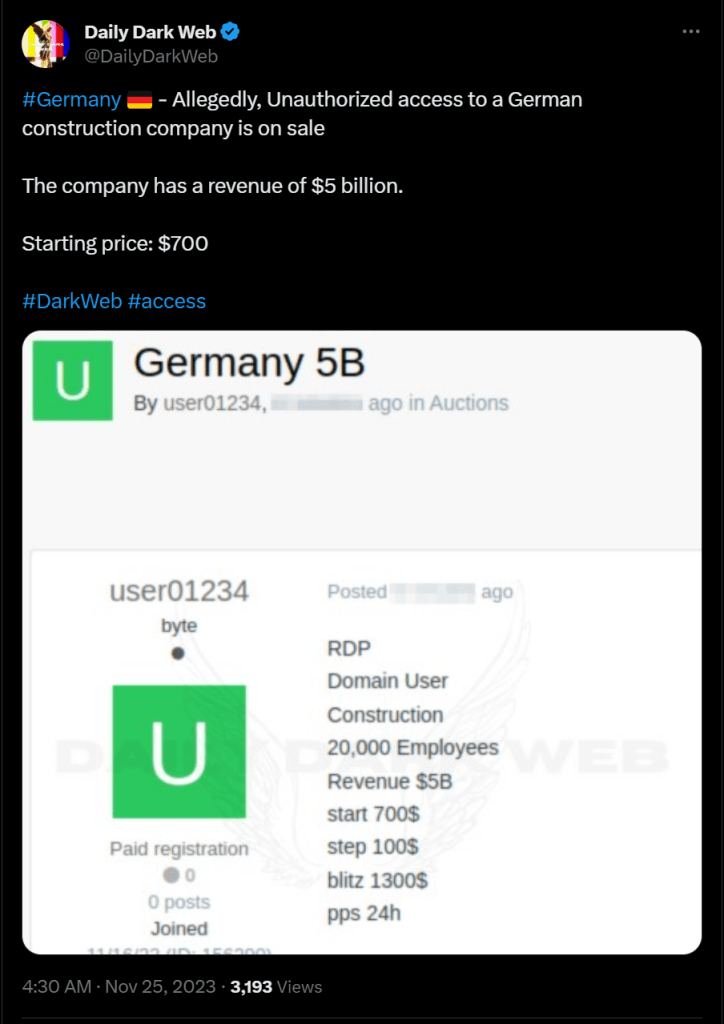This screenshot has height=1024, width=724.
Task: Click the Germany 5B thread title
Action: click(x=249, y=363)
